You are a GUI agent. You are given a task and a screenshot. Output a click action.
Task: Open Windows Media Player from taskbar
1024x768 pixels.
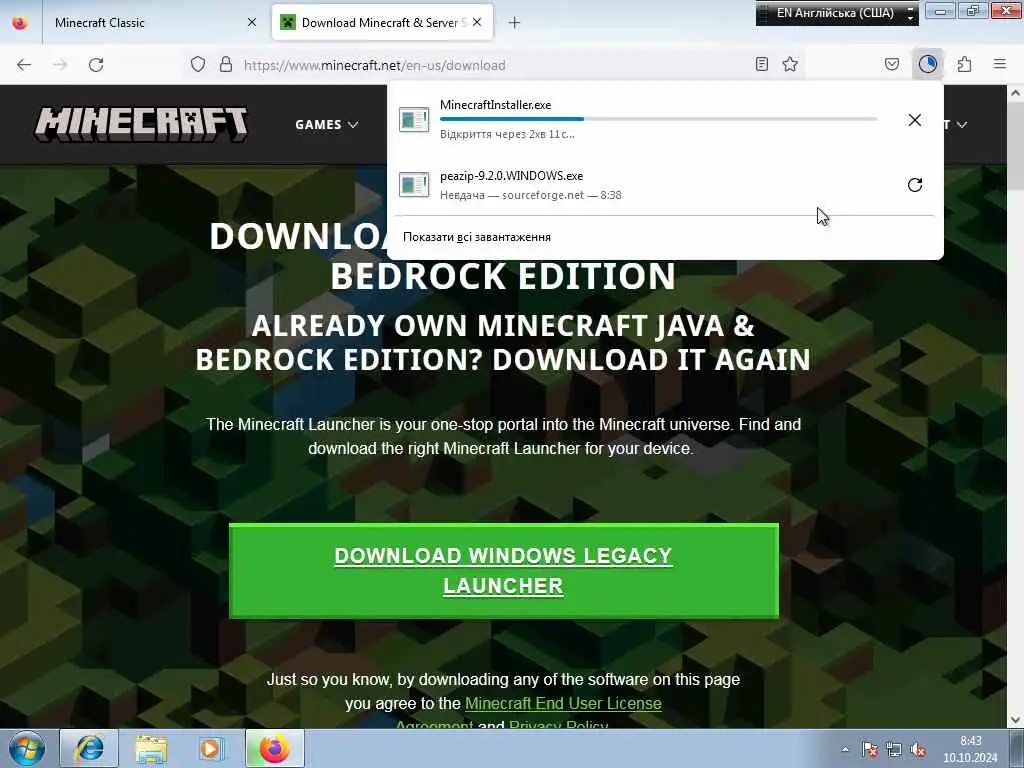tap(211, 748)
